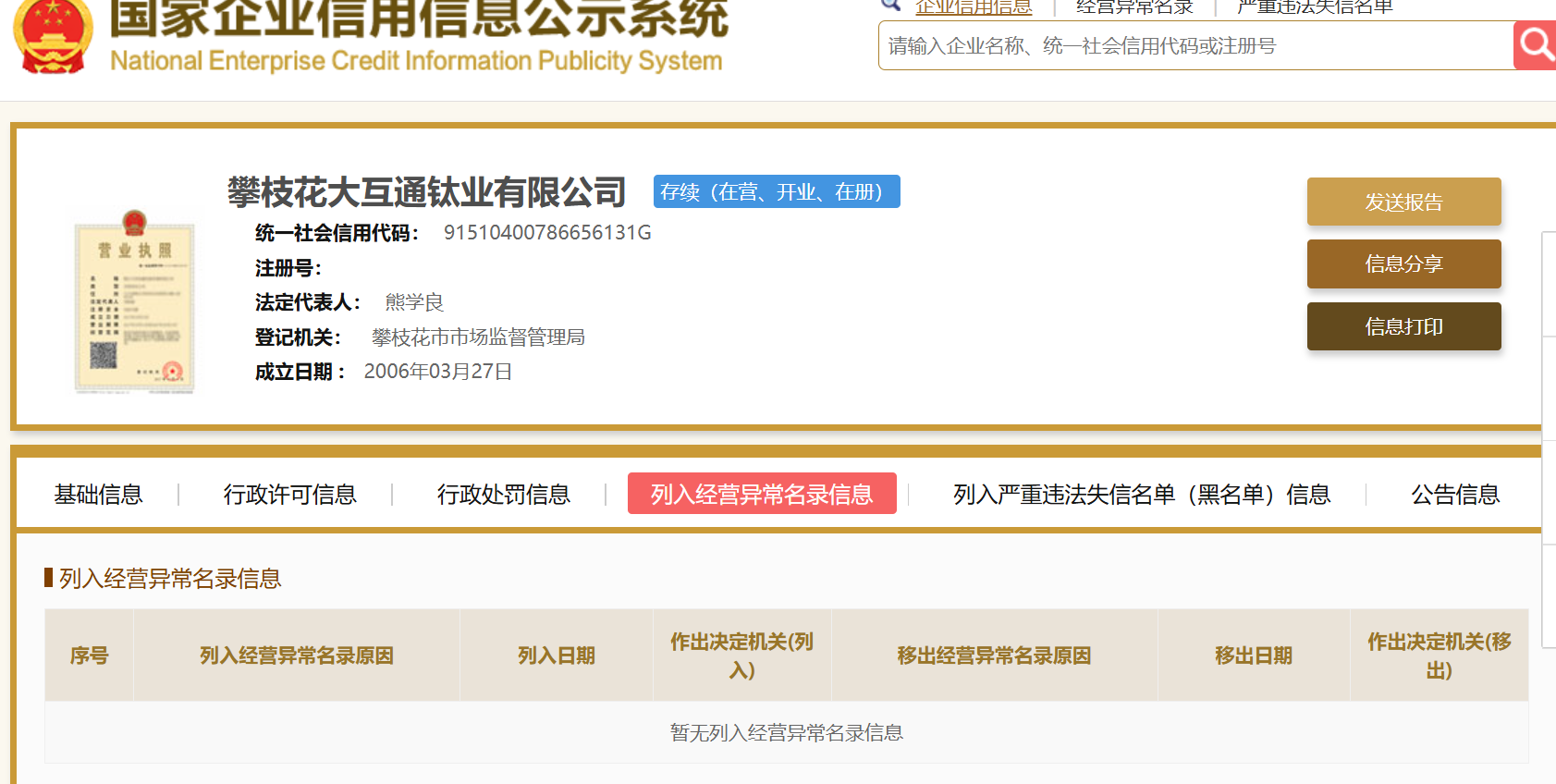Click the red search magnifier button

[x=1535, y=44]
